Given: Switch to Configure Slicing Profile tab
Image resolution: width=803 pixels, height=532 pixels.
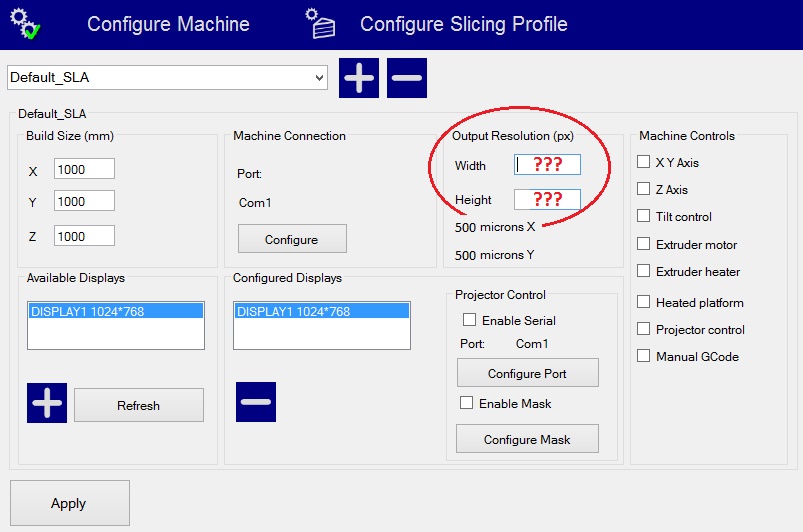Looking at the screenshot, I should pyautogui.click(x=463, y=24).
